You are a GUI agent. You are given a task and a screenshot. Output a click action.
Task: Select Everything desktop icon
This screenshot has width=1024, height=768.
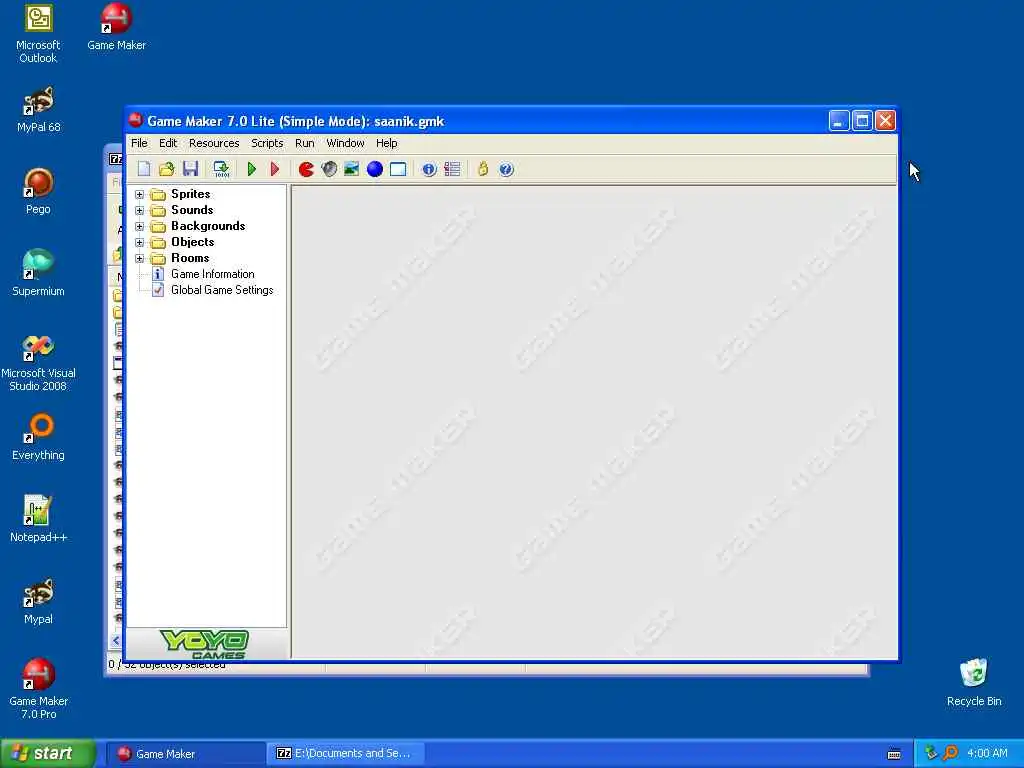click(38, 437)
